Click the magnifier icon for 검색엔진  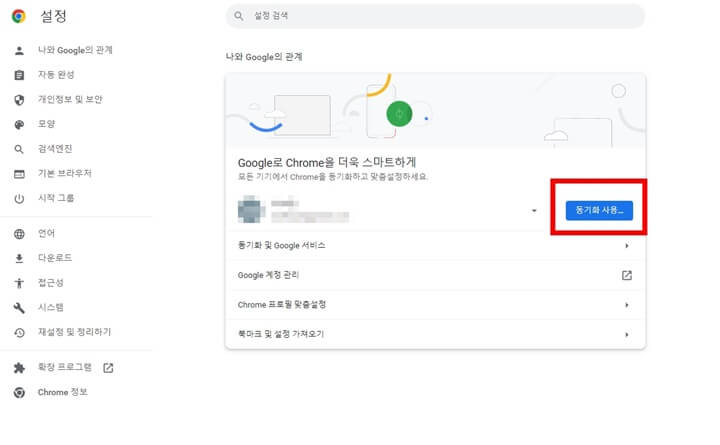point(19,149)
